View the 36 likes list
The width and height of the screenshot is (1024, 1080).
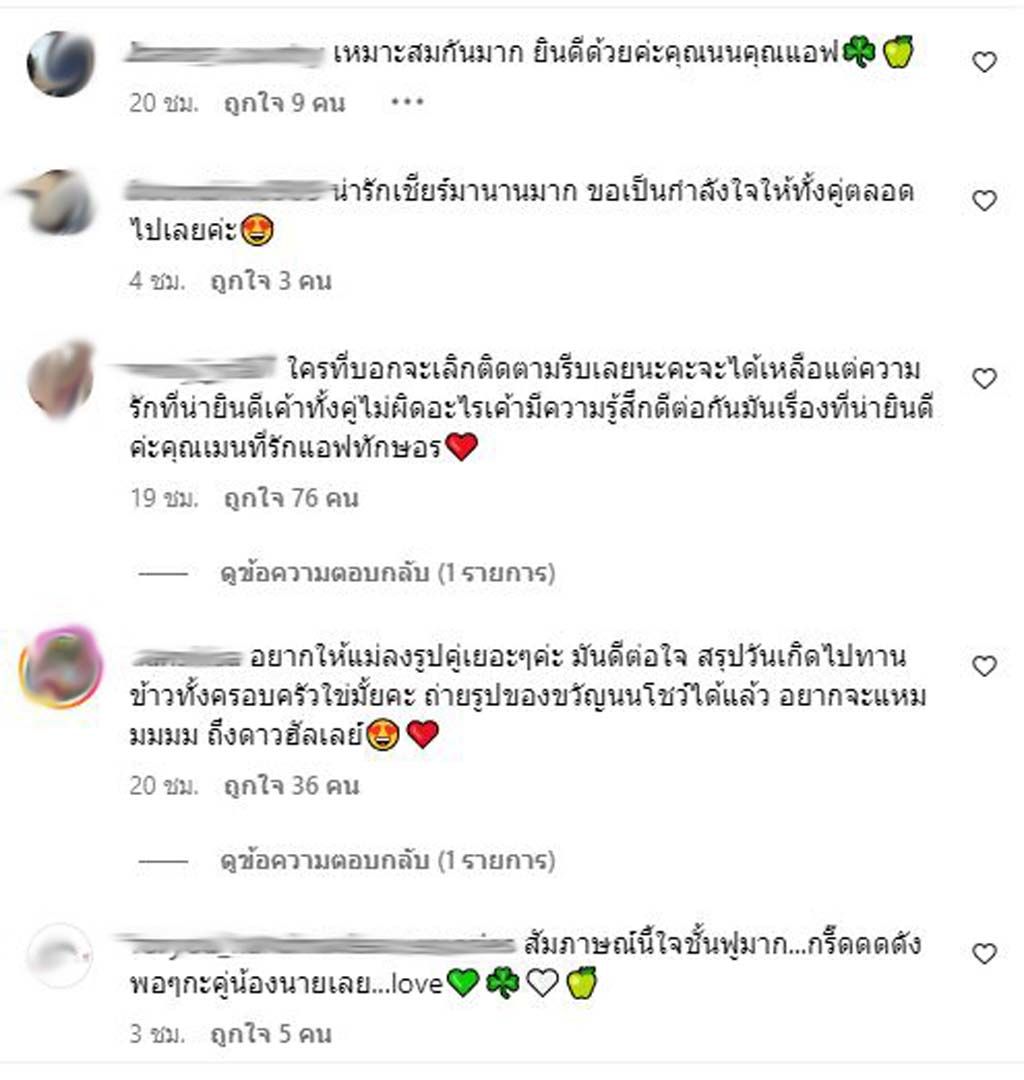(x=291, y=785)
